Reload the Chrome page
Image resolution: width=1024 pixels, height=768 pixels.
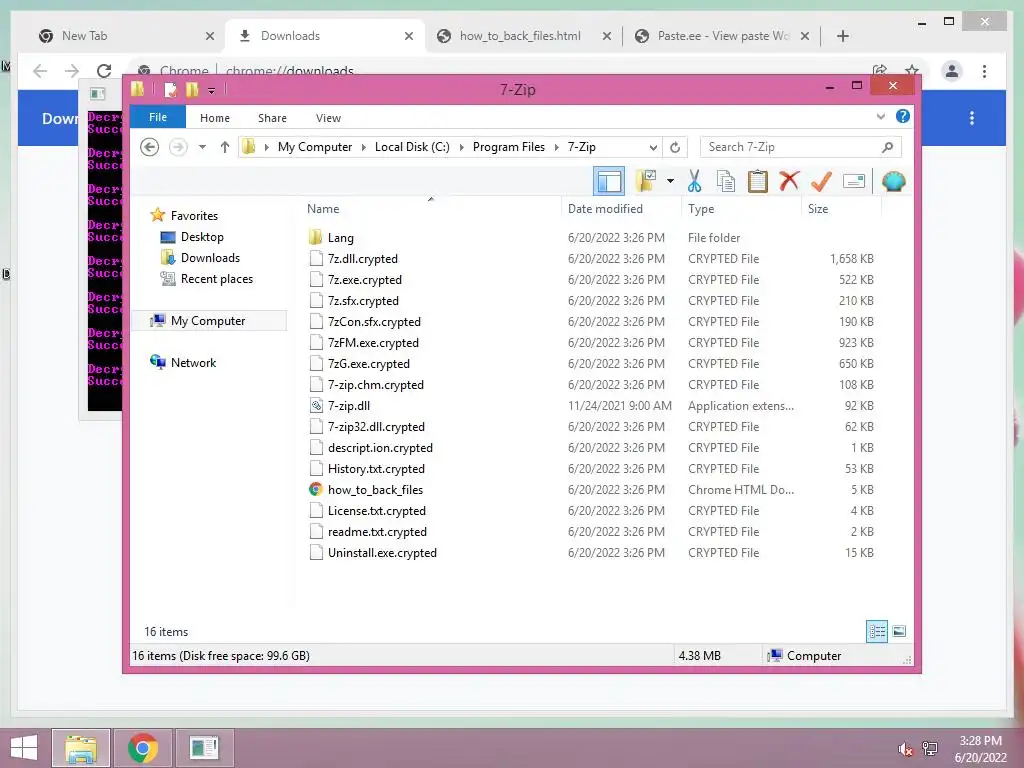coord(104,71)
